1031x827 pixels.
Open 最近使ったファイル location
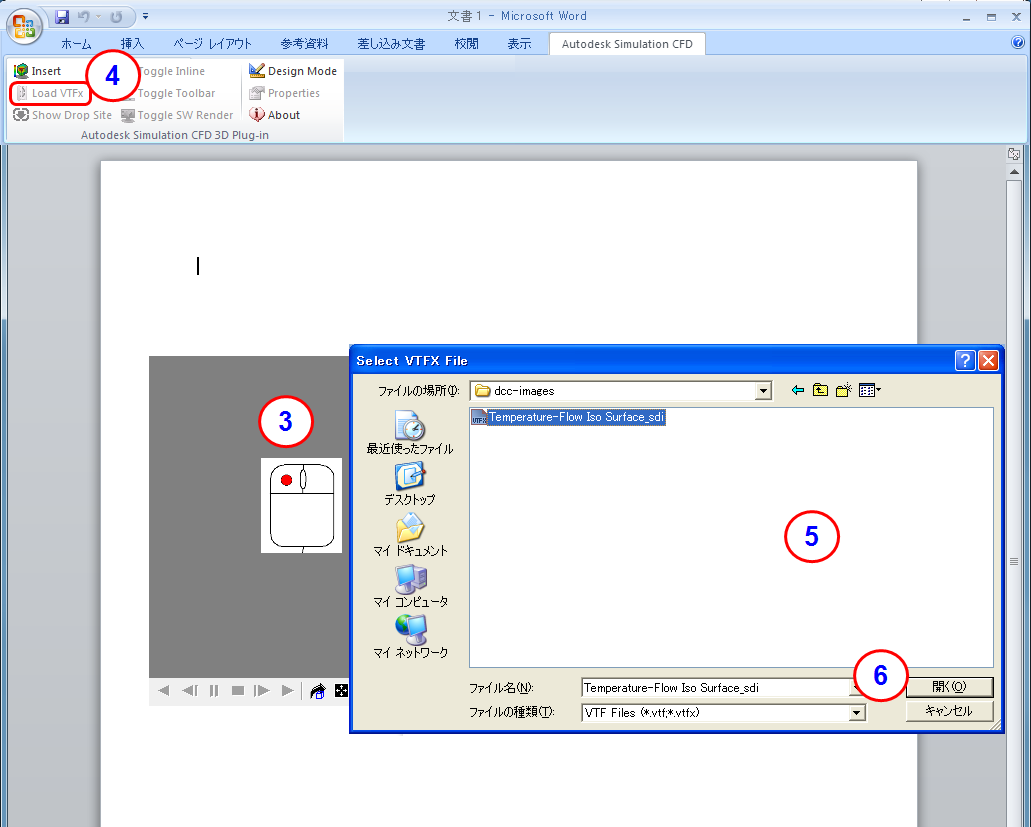tap(410, 433)
